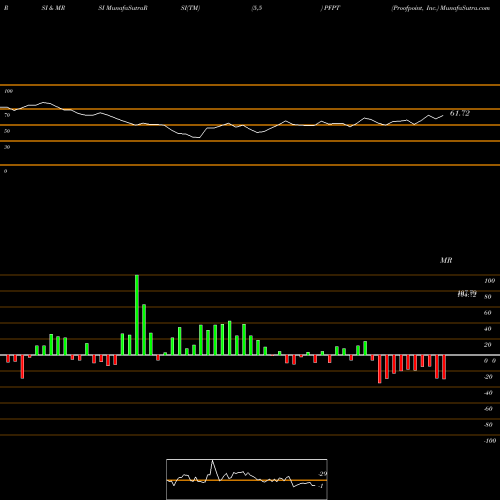Click the 'SI MunafaSutraR' header text
Image resolution: width=500 pixels, height=500 pixels.
123,8
